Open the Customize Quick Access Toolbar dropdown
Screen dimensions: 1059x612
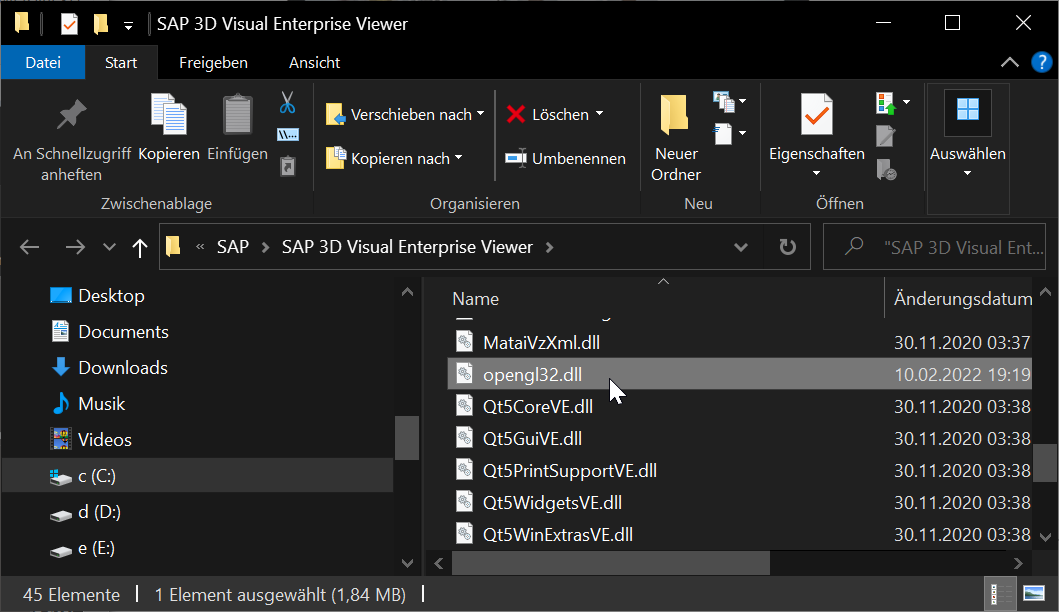(x=128, y=26)
